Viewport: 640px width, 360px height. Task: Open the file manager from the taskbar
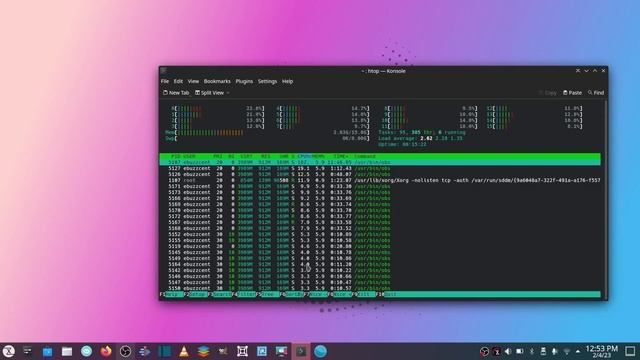[67, 351]
